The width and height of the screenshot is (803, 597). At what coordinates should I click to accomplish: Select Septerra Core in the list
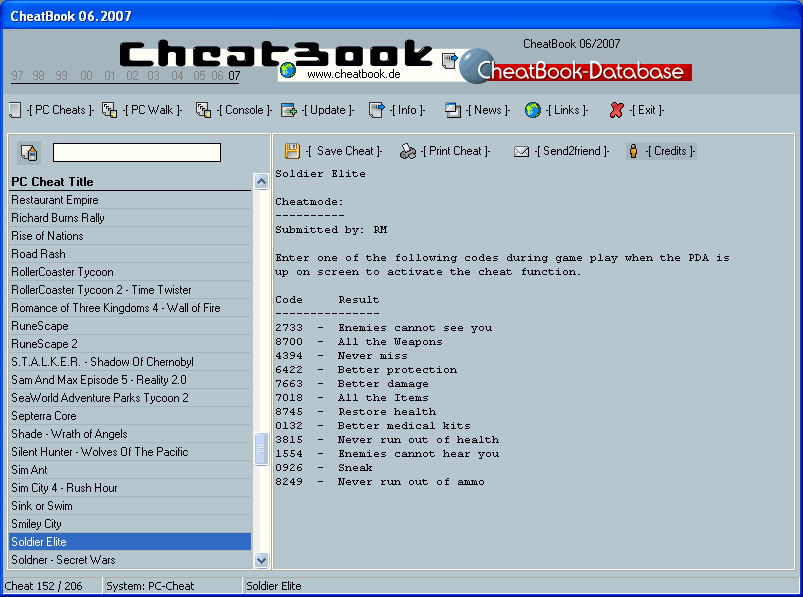130,416
